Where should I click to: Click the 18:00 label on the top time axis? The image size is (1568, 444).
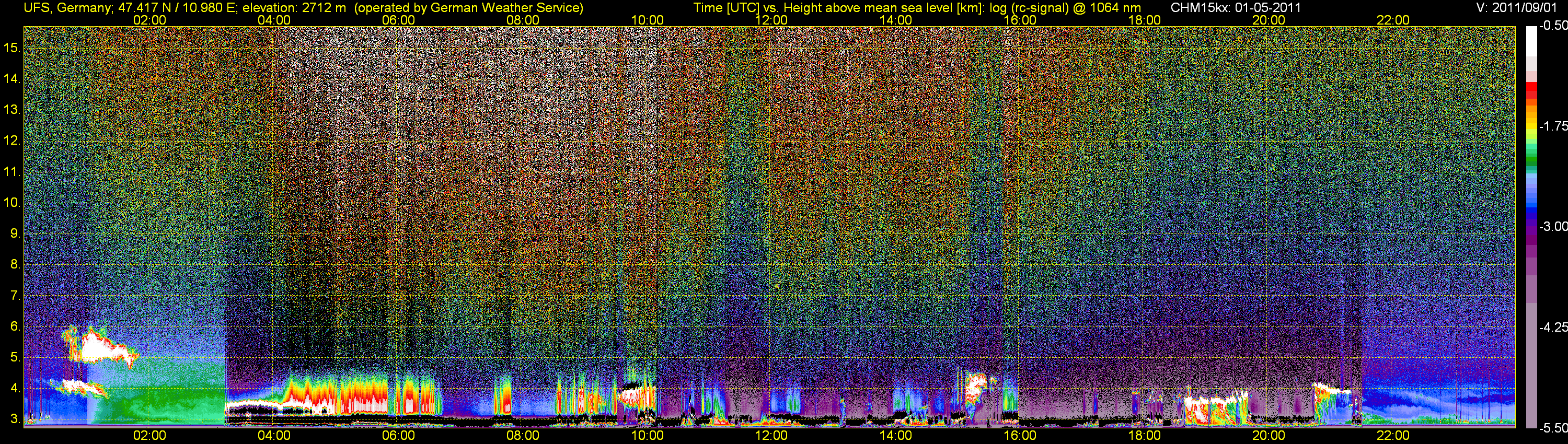1144,20
